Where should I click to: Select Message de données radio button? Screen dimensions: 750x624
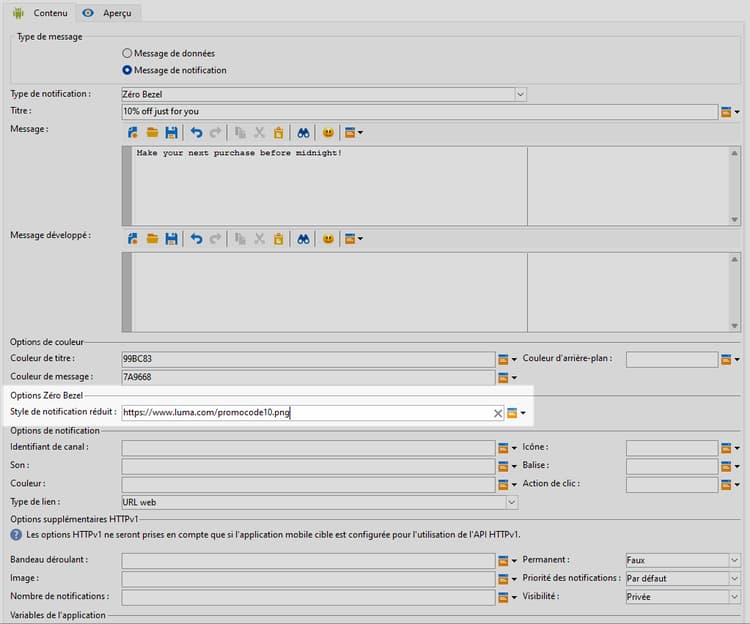pyautogui.click(x=127, y=53)
